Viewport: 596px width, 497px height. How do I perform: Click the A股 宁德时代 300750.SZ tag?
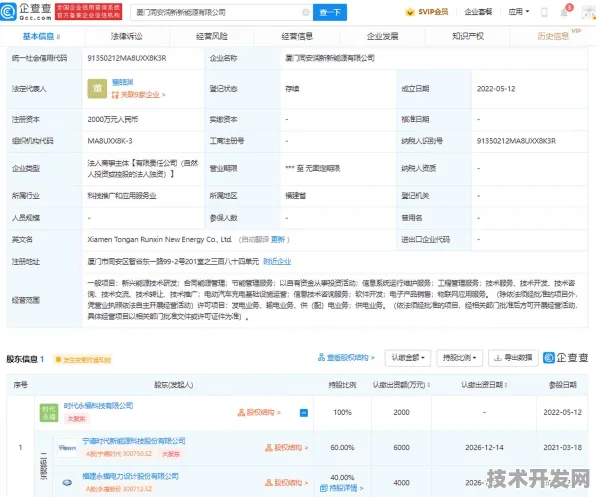[119, 454]
